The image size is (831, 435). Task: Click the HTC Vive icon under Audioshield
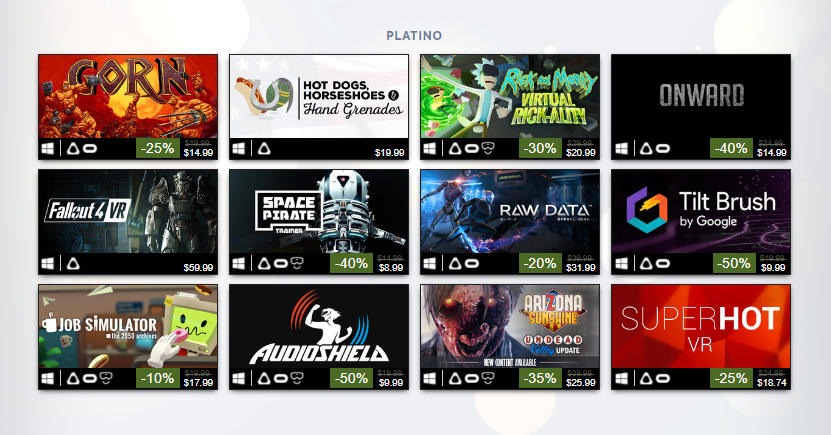click(x=264, y=378)
